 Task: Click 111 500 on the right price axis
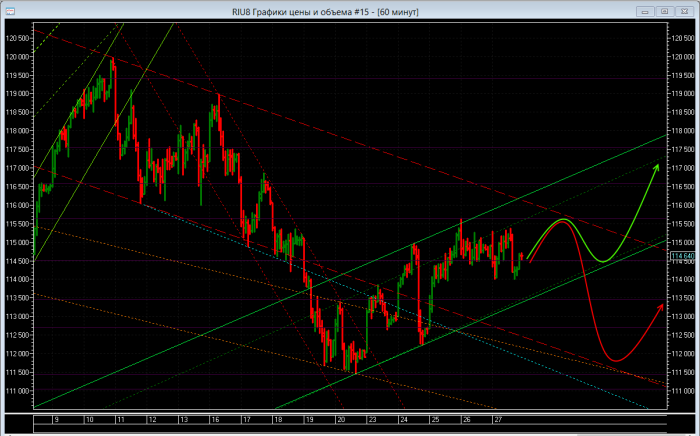[683, 372]
